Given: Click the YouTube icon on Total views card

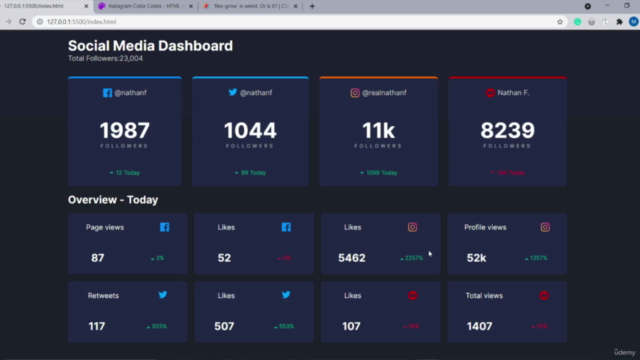Looking at the screenshot, I should point(544,295).
